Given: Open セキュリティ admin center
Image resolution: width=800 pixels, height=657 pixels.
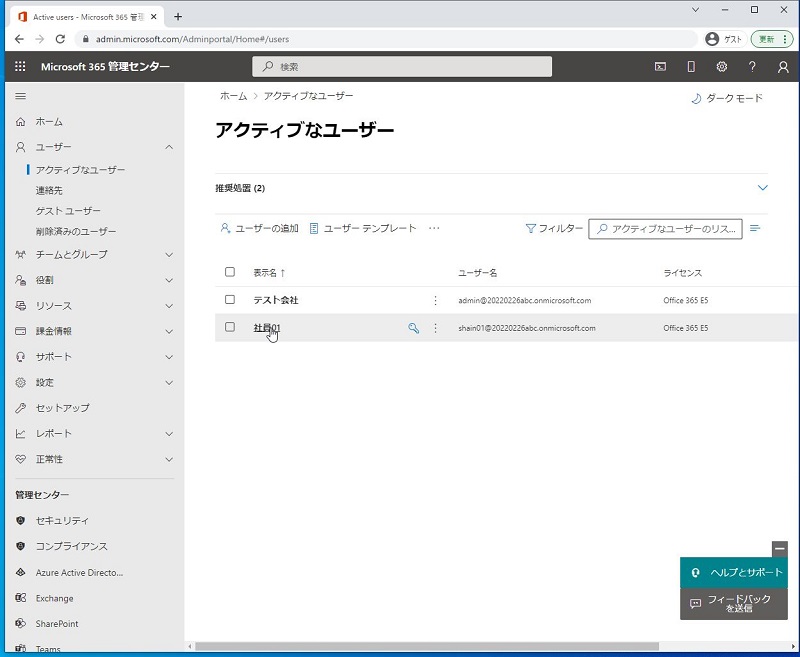Looking at the screenshot, I should point(62,520).
